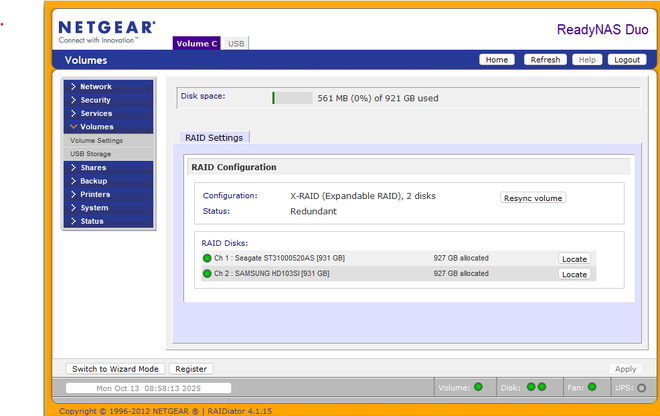Click the Fan status LED in footer
This screenshot has height=416, width=660.
click(592, 387)
